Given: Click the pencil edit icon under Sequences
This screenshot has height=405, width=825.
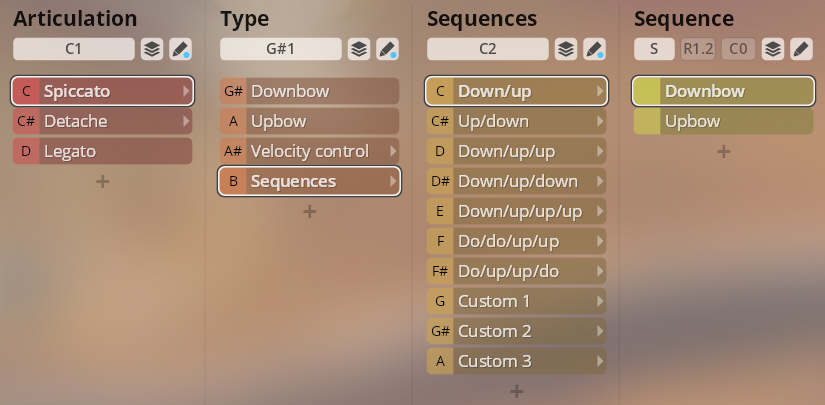Looking at the screenshot, I should point(594,49).
